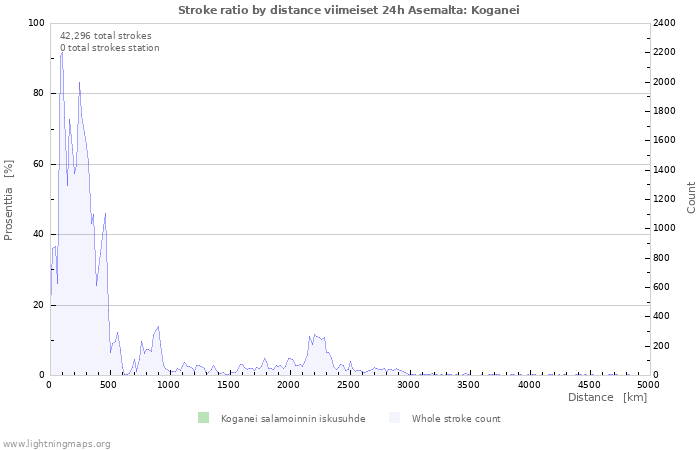Click the green Koganei legend swatch

coord(203,418)
